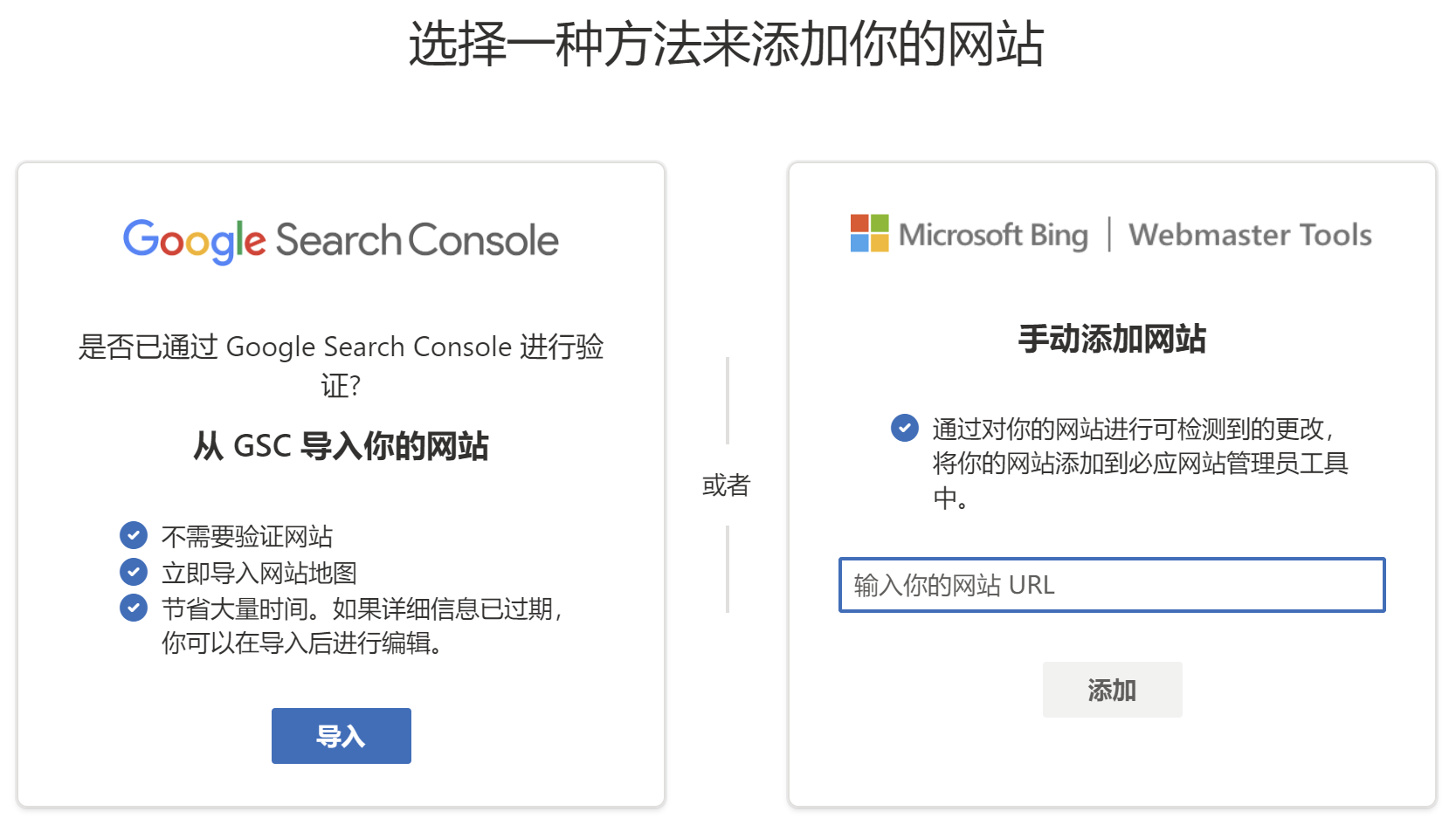
Task: Click the GSC verification question text
Action: tap(342, 365)
